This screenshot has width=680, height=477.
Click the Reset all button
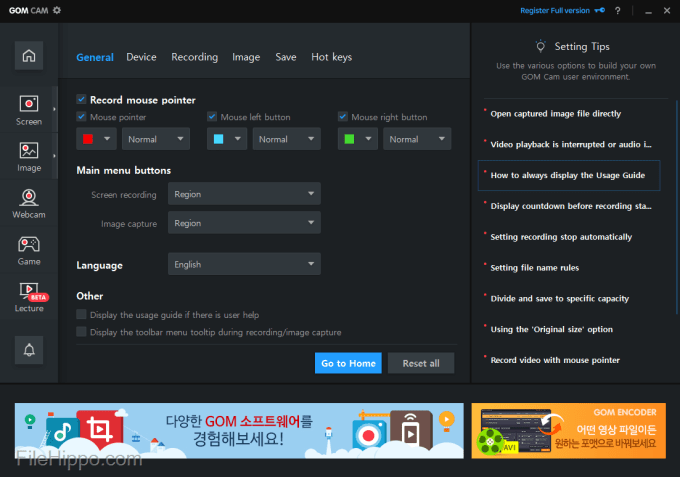click(x=421, y=363)
